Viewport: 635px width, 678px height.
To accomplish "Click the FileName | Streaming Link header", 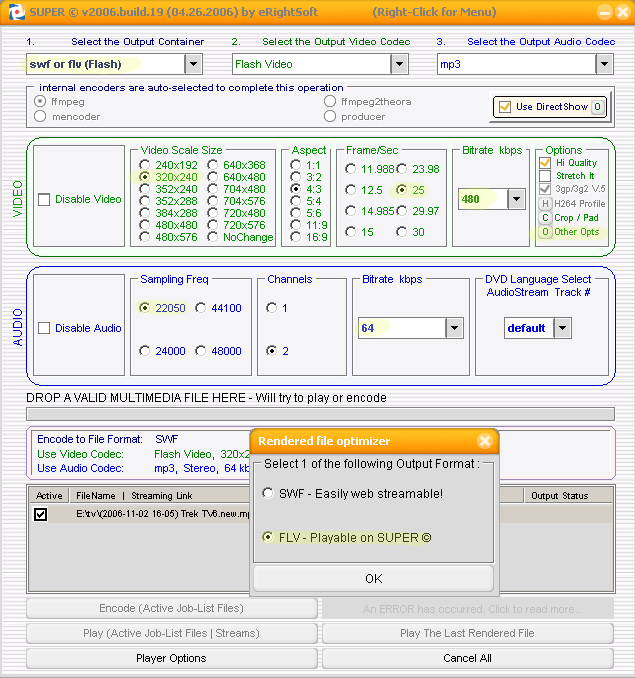I will point(134,496).
